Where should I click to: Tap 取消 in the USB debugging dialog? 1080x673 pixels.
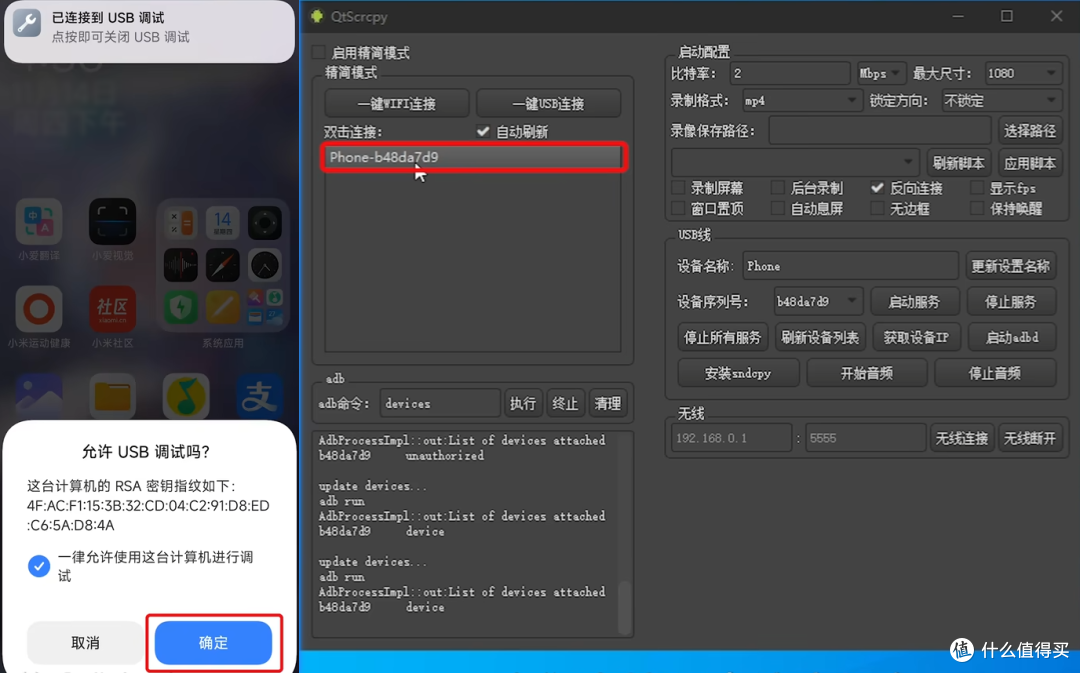85,642
